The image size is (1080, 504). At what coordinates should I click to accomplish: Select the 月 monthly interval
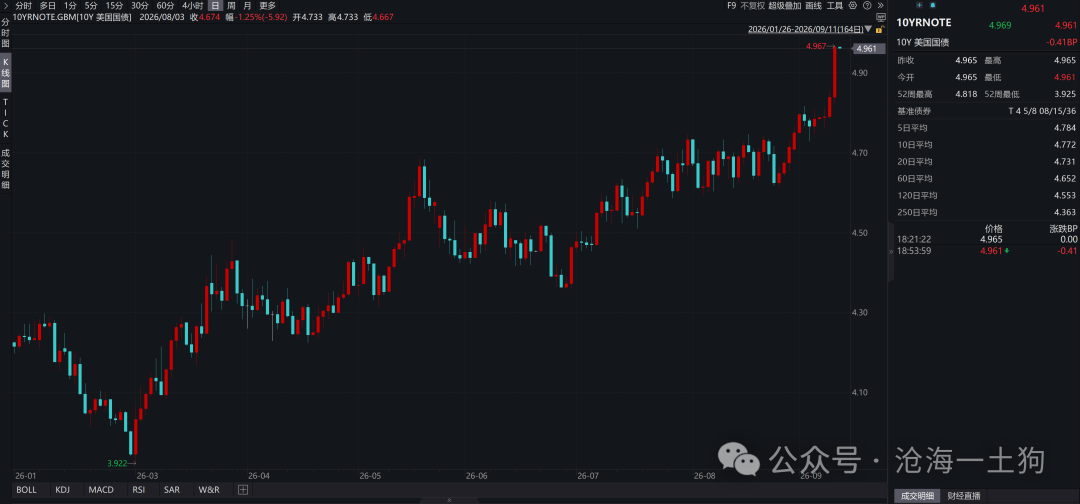pyautogui.click(x=247, y=6)
